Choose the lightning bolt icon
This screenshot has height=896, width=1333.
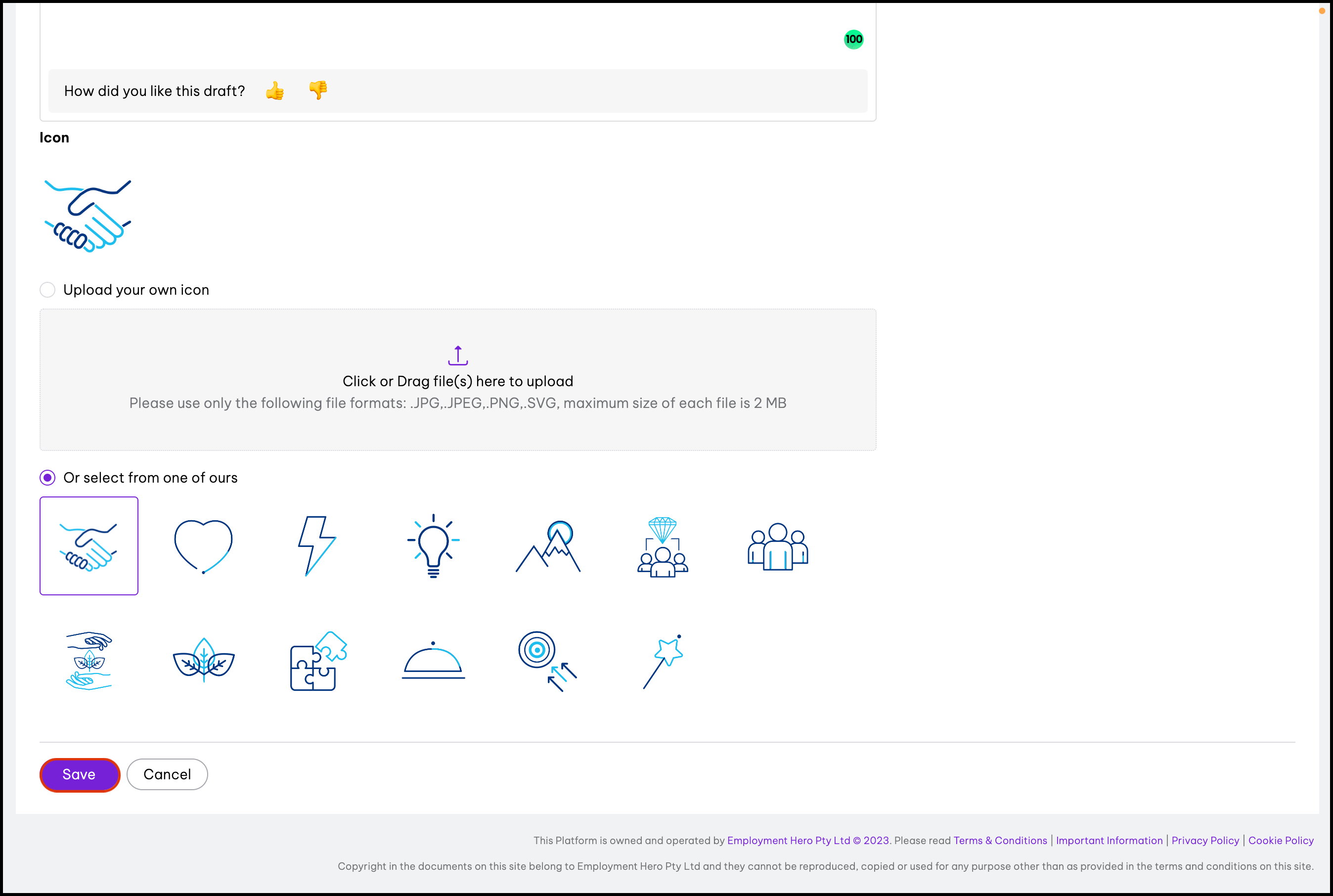tap(318, 546)
